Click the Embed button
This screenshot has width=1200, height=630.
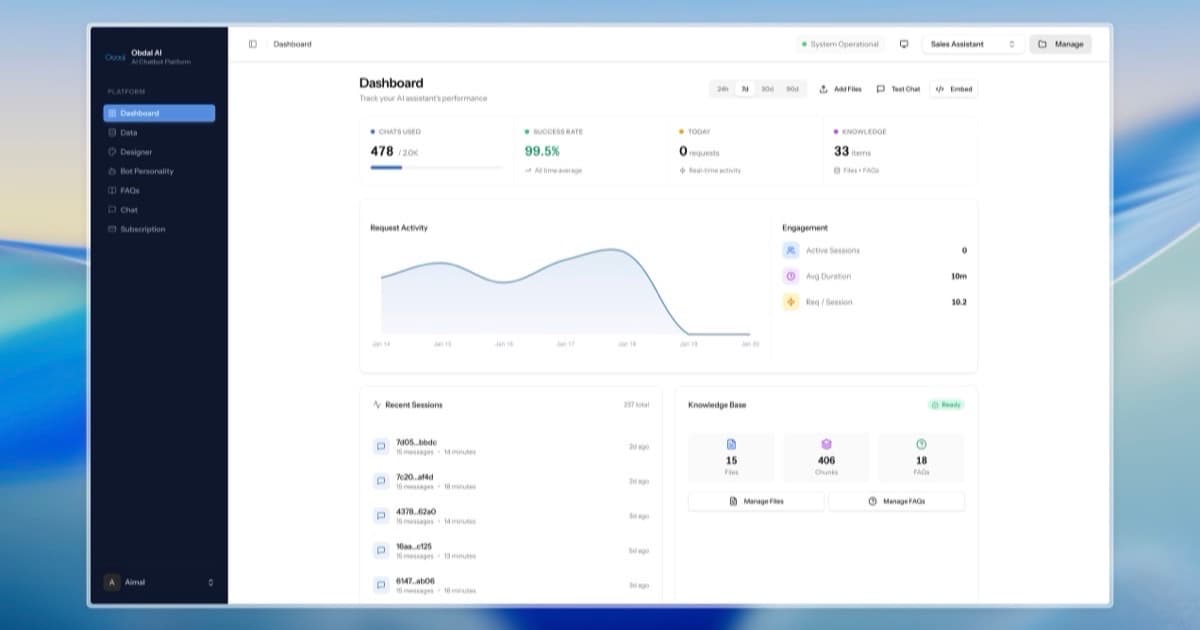(x=953, y=89)
